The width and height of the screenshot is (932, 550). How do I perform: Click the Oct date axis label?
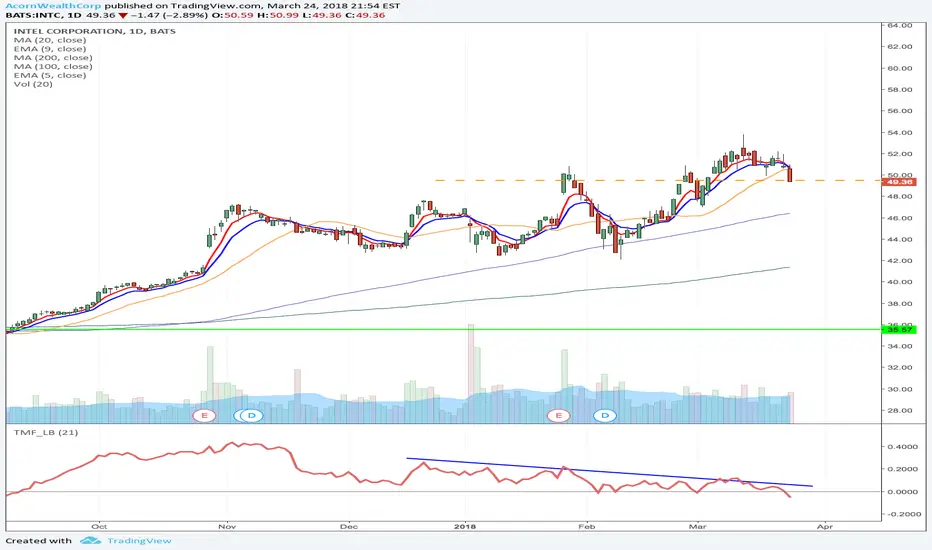coord(99,527)
